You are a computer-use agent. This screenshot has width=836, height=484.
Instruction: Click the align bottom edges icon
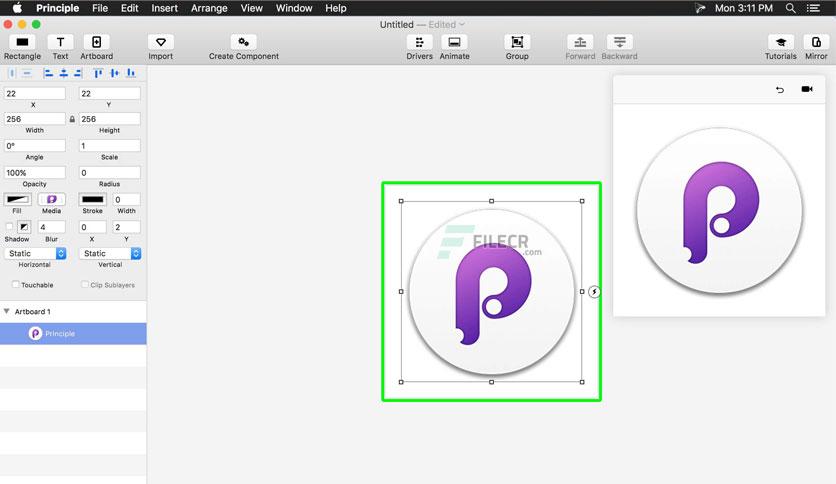pyautogui.click(x=131, y=73)
